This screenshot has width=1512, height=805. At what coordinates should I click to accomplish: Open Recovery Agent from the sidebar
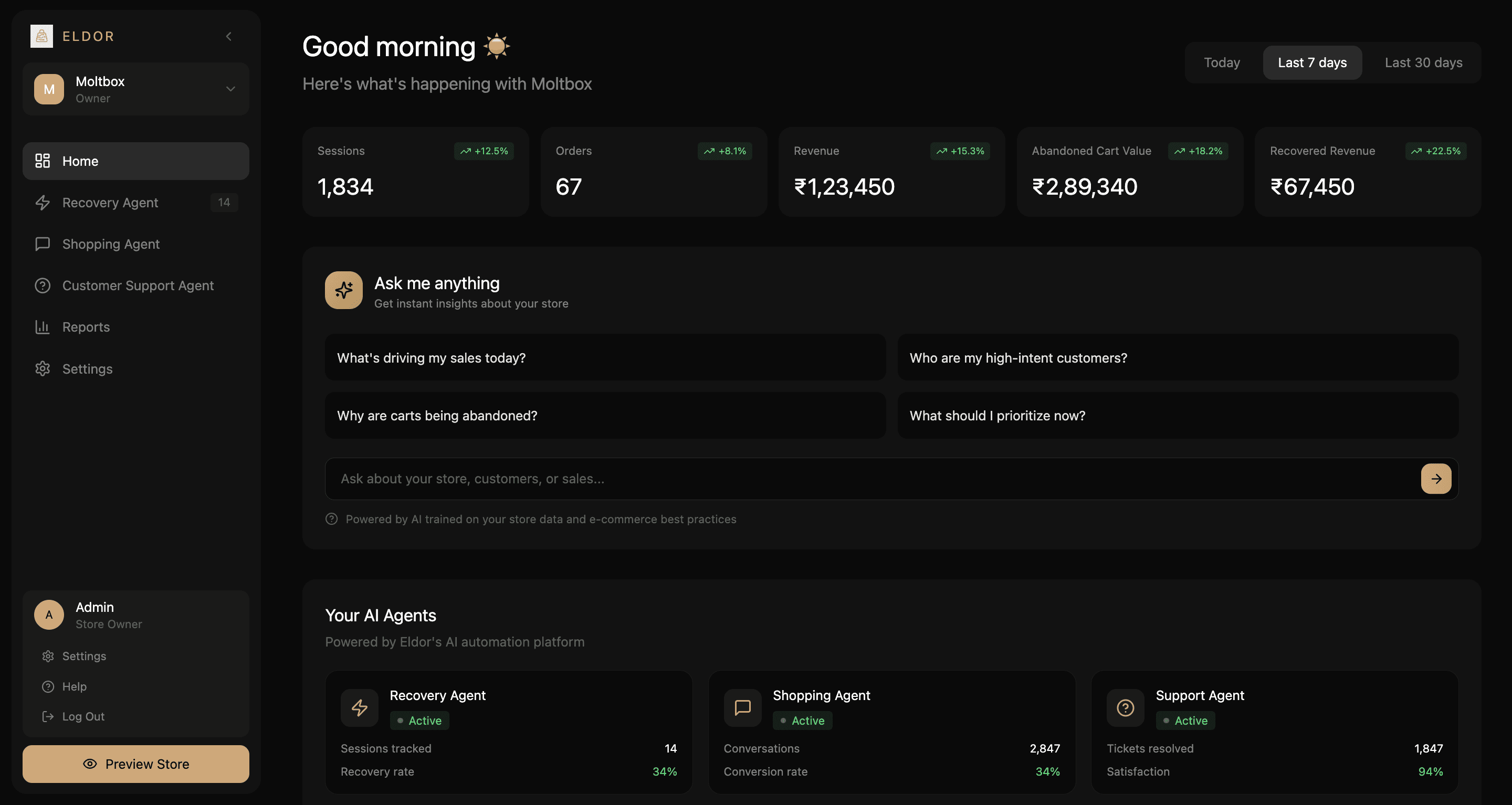[110, 203]
